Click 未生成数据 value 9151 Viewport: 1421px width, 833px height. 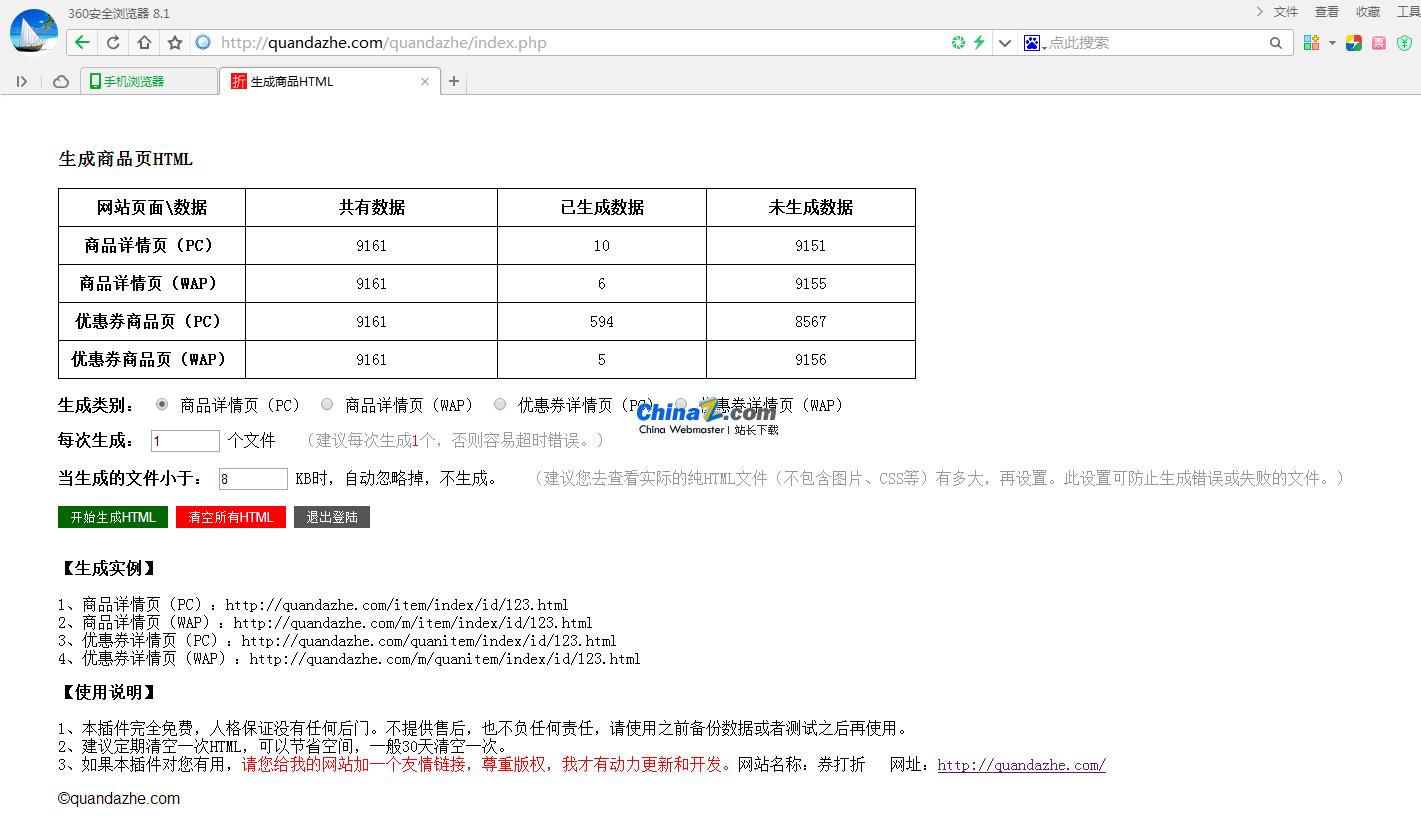811,246
